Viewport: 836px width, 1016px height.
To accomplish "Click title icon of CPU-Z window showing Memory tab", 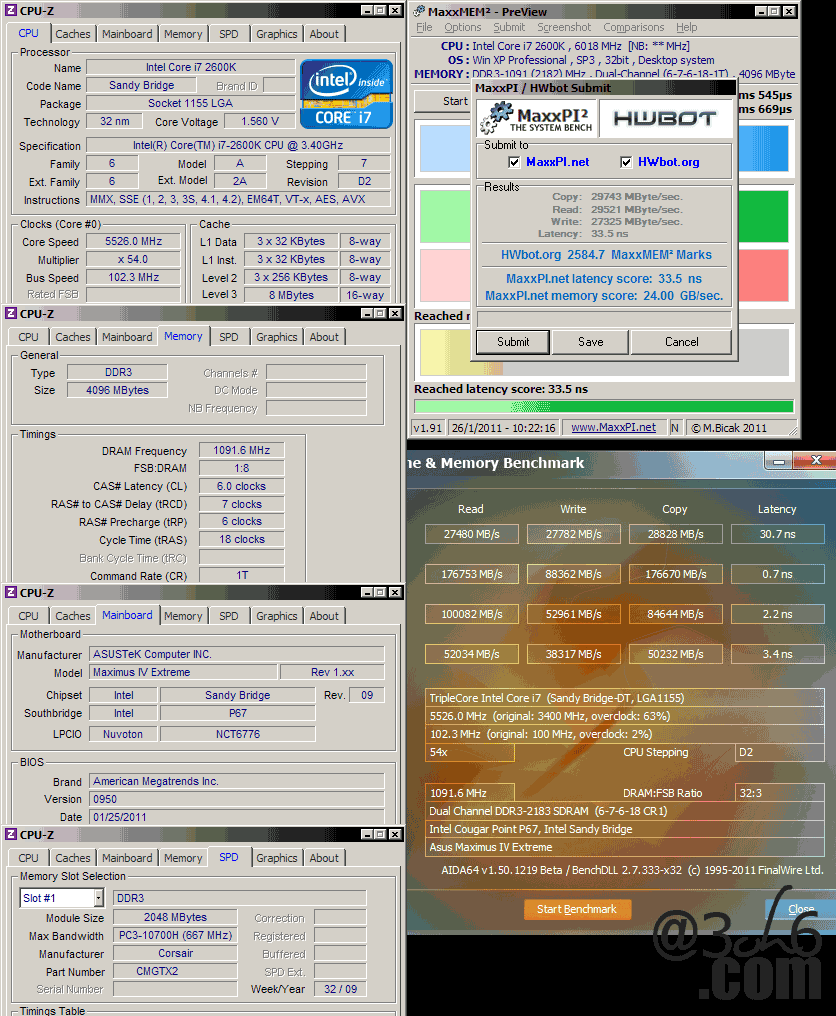I will (11, 314).
